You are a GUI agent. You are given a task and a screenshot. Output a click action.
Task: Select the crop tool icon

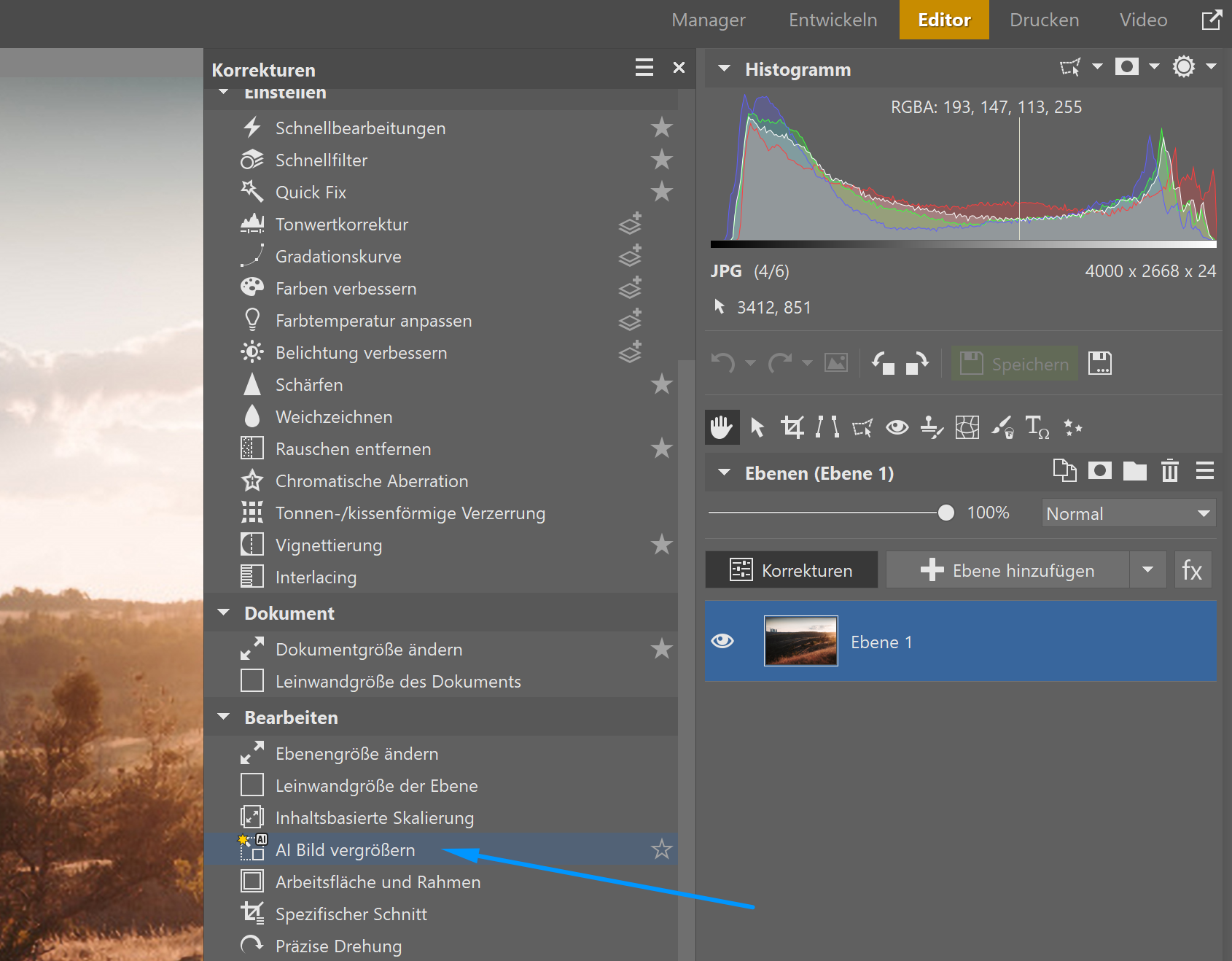click(x=792, y=427)
